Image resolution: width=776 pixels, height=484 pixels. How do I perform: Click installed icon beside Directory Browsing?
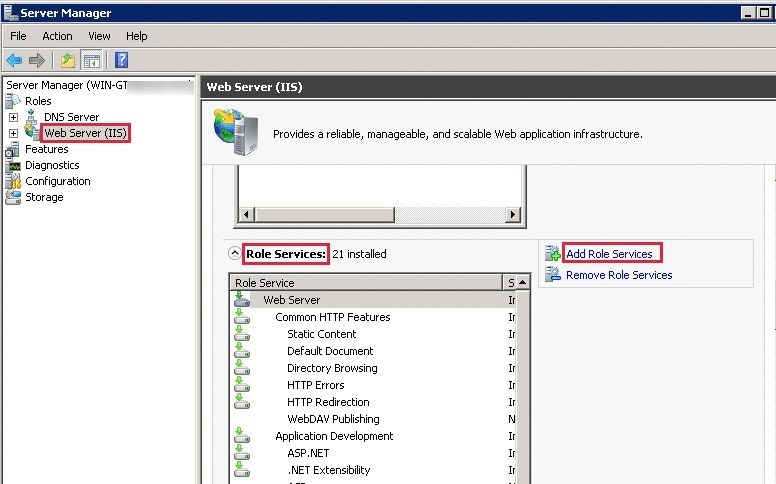pyautogui.click(x=242, y=368)
